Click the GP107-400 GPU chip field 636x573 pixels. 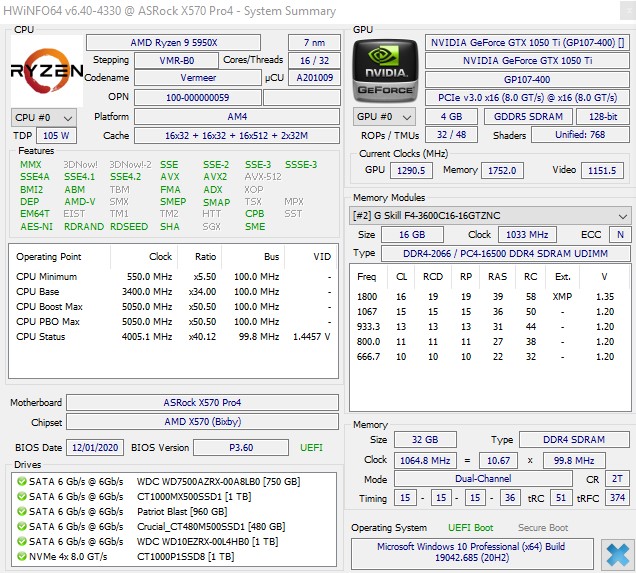[x=527, y=79]
